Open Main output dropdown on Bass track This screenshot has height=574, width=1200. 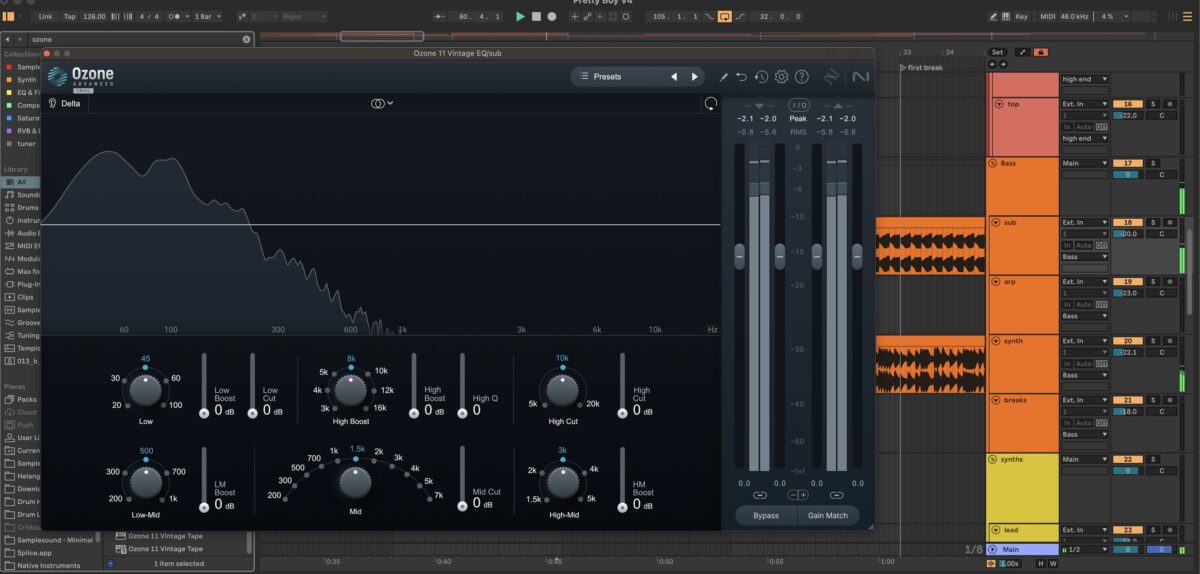(1085, 163)
